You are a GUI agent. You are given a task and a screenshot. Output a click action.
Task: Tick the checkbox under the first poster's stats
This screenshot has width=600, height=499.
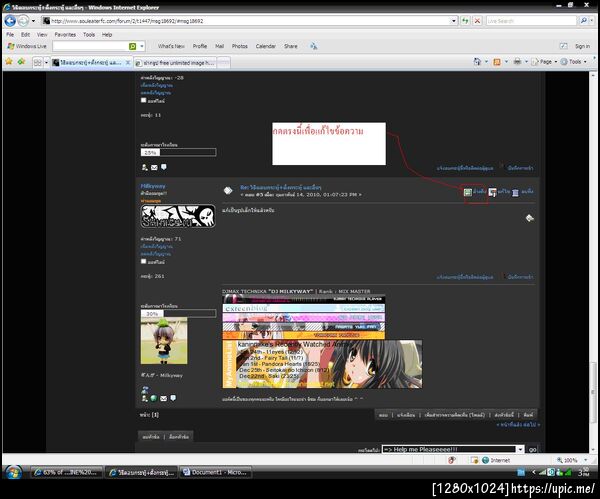point(143,100)
